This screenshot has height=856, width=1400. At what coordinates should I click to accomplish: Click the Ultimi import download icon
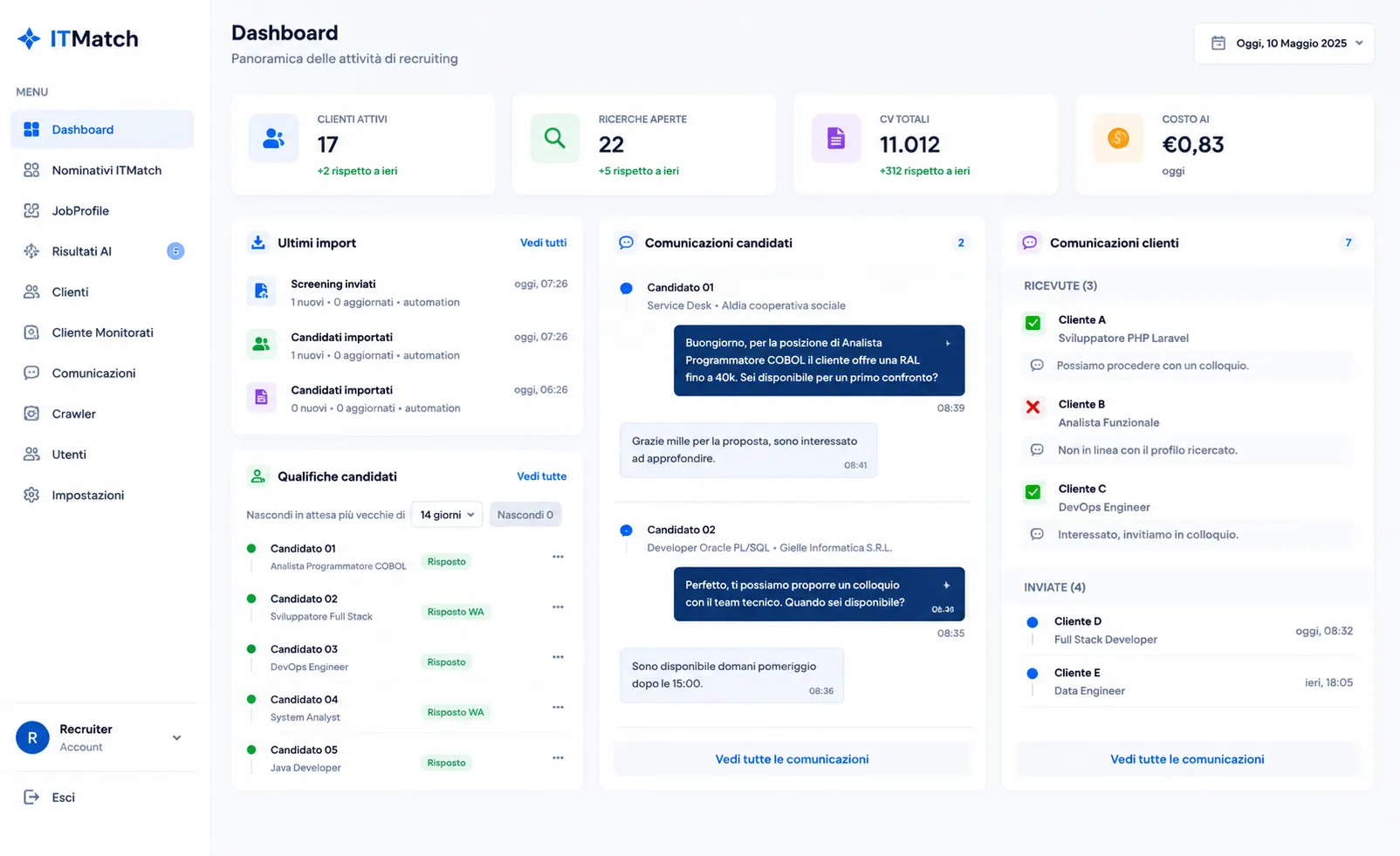tap(258, 243)
